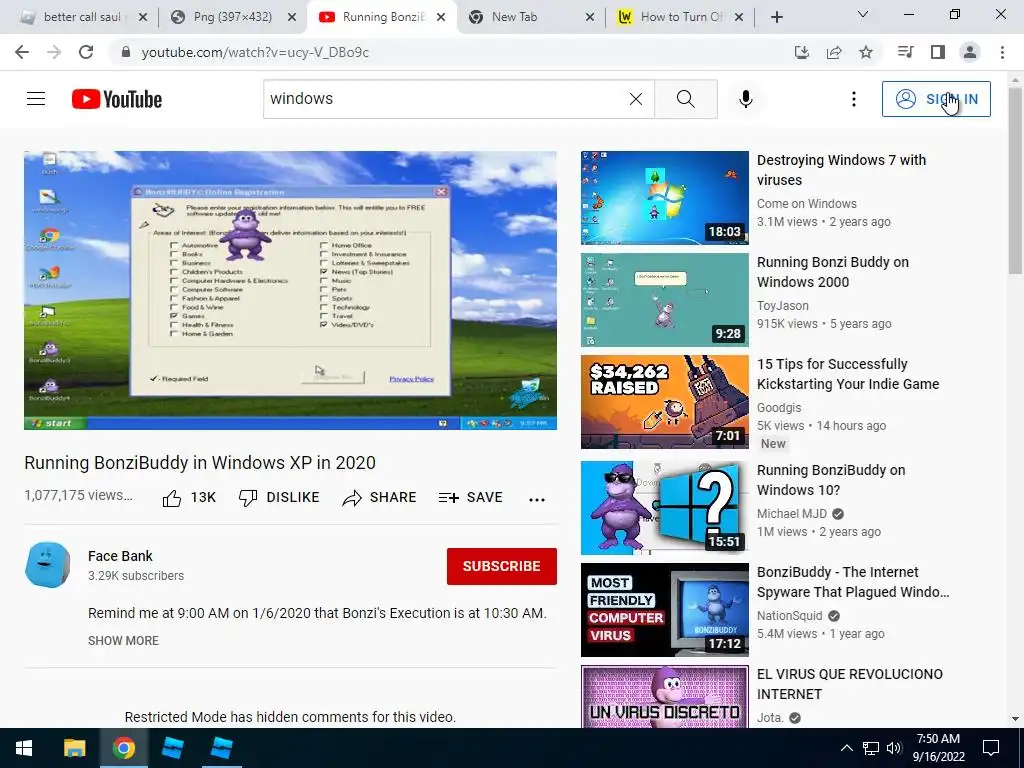Go back with browser back arrow
The image size is (1024, 768).
click(22, 52)
